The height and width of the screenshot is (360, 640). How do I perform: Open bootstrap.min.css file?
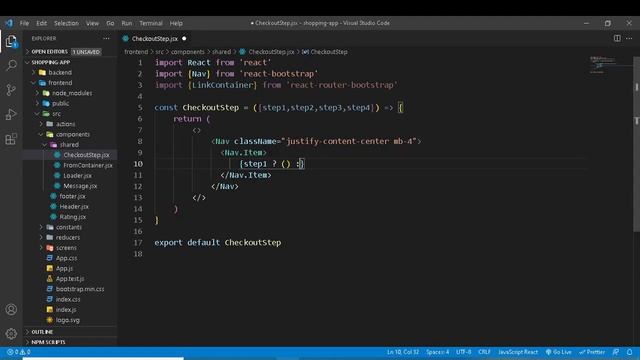point(70,289)
